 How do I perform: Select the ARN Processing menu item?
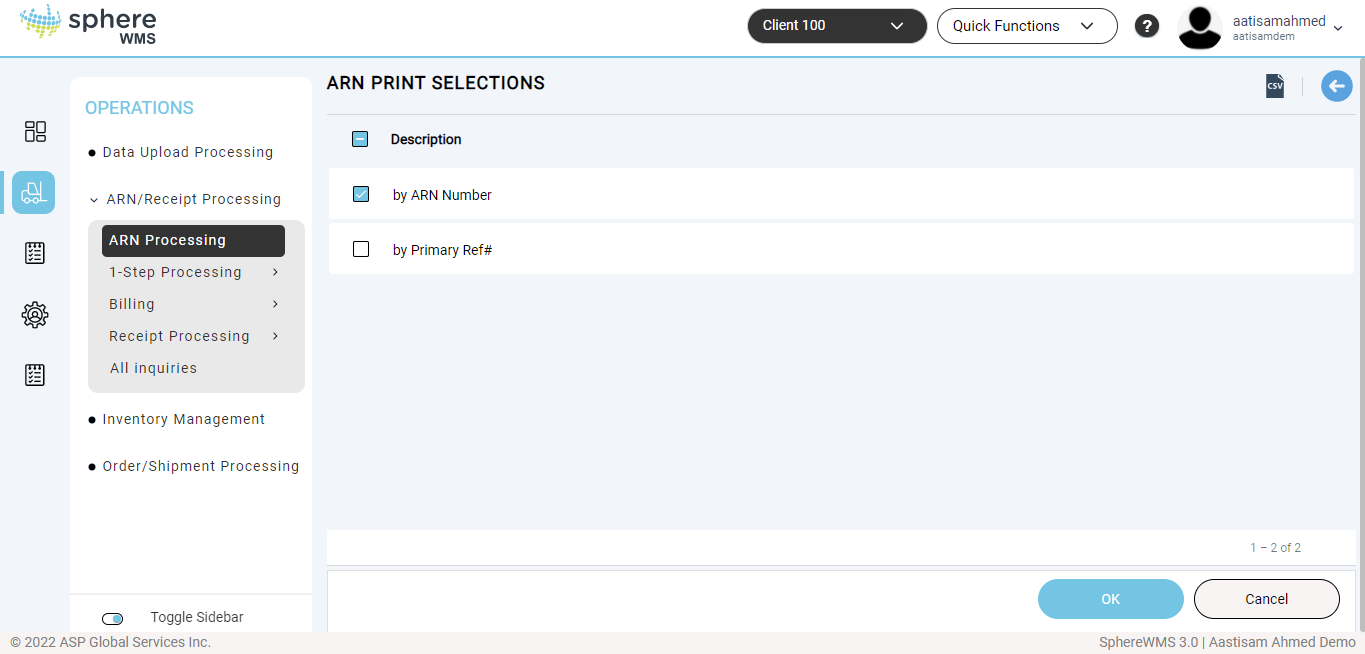193,241
